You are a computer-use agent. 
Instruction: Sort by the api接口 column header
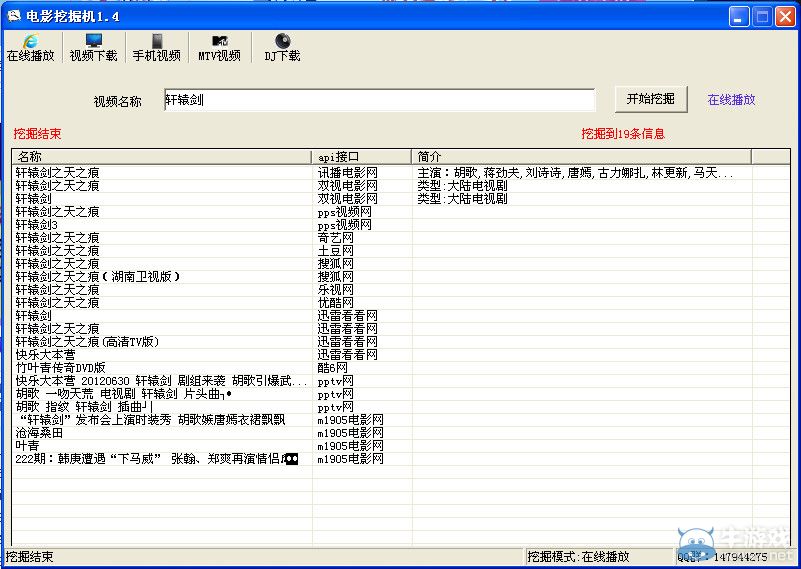(x=362, y=156)
